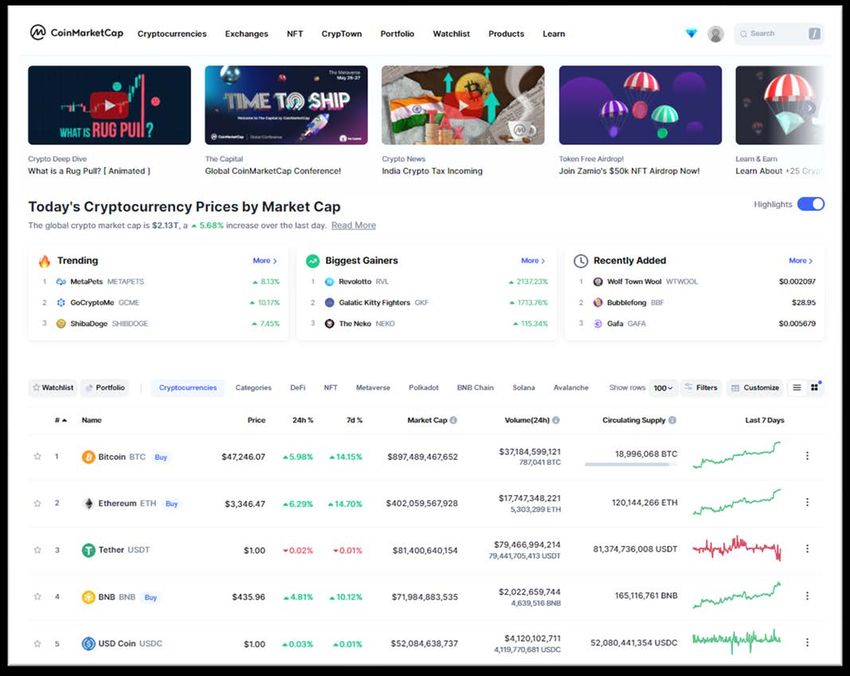Open the Ethereum row three-dot menu
This screenshot has height=676, width=850.
tap(807, 503)
